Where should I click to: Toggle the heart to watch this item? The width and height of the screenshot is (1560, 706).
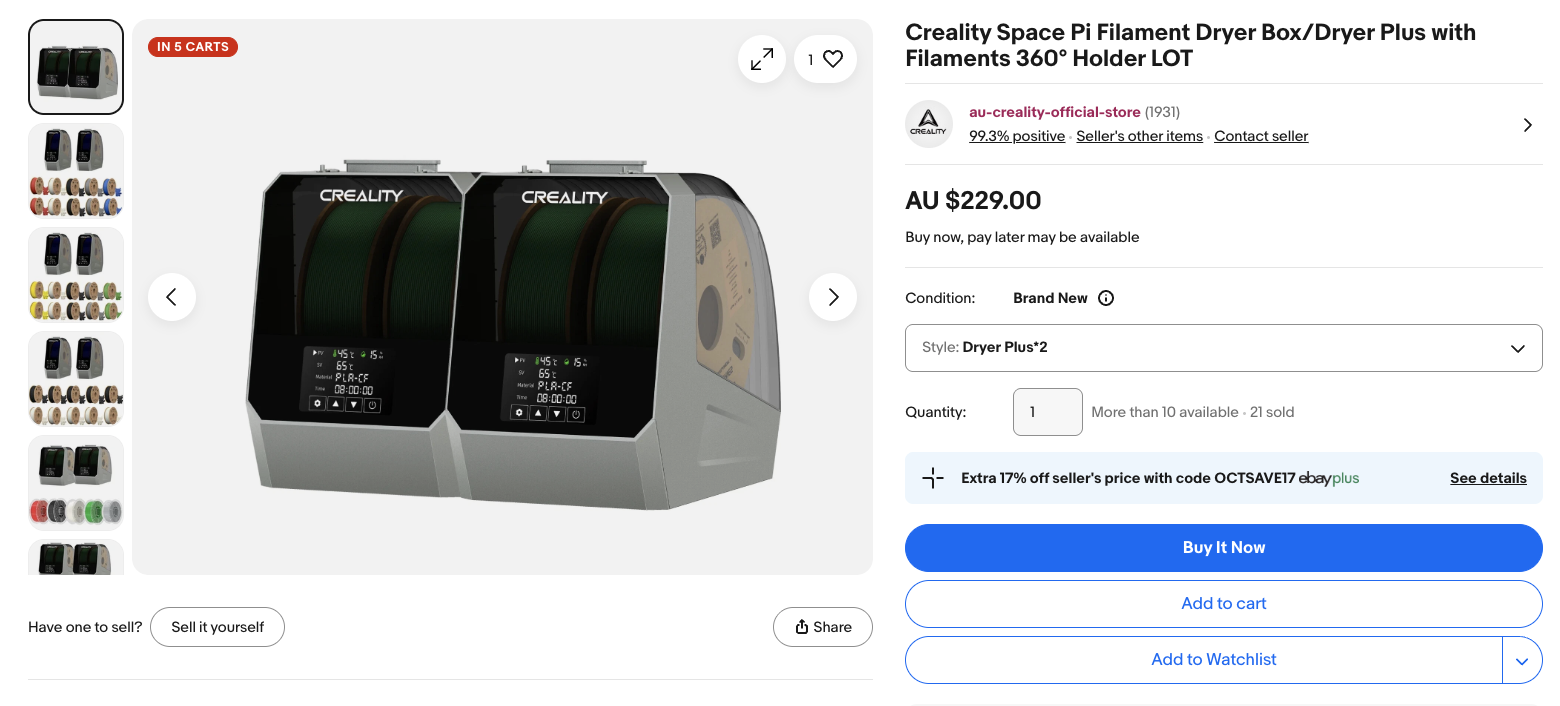(833, 58)
